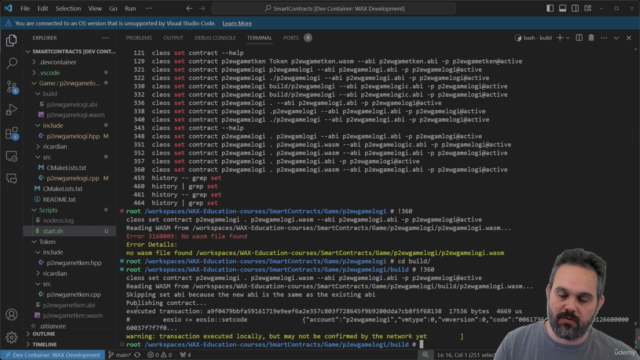The width and height of the screenshot is (640, 360).
Task: Go forward with the navigation arrow
Action: pos(202,8)
